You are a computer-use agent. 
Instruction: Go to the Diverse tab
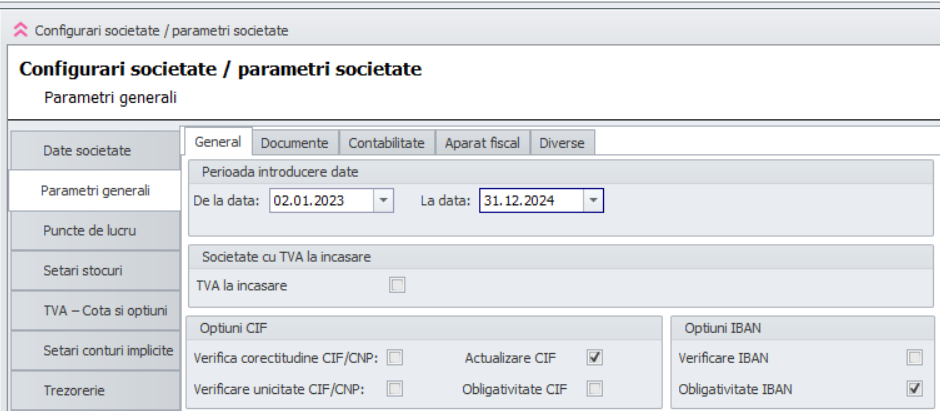tap(562, 143)
